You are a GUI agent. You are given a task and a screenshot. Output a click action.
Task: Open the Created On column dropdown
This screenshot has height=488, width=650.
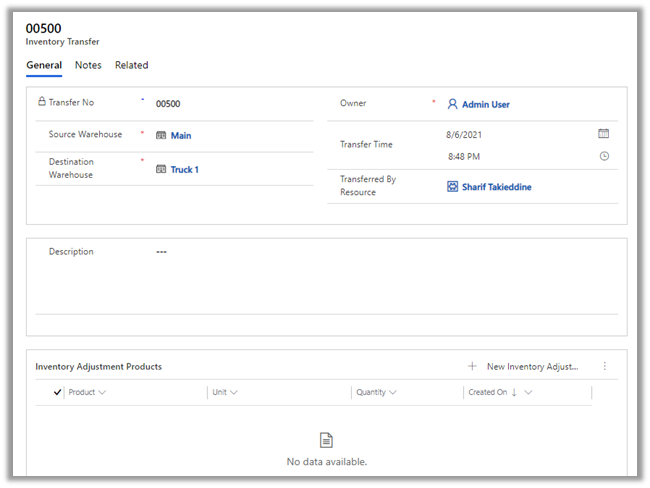528,393
